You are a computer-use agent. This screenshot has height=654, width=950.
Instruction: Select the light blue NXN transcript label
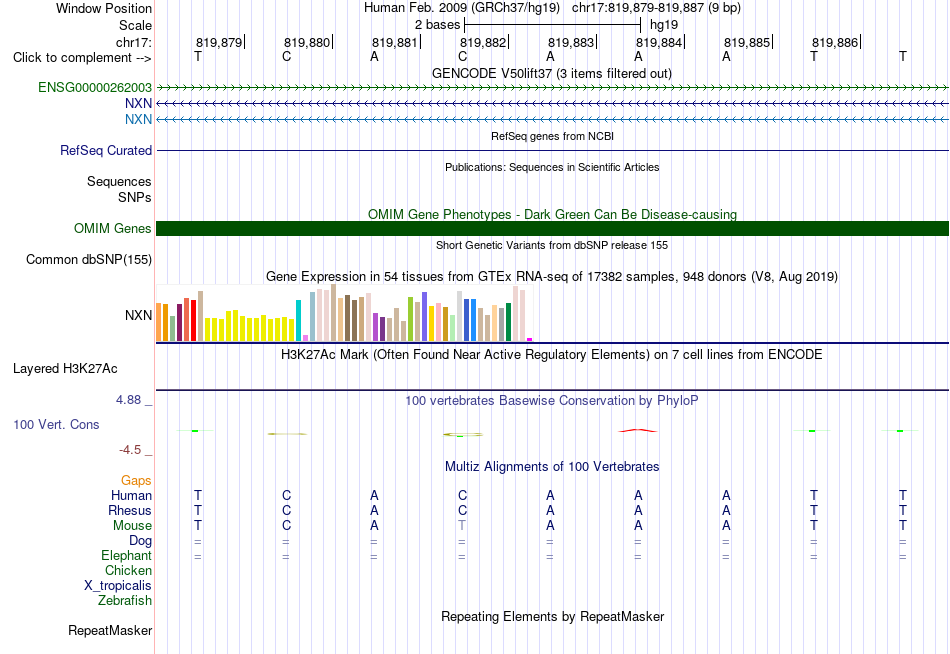point(138,119)
